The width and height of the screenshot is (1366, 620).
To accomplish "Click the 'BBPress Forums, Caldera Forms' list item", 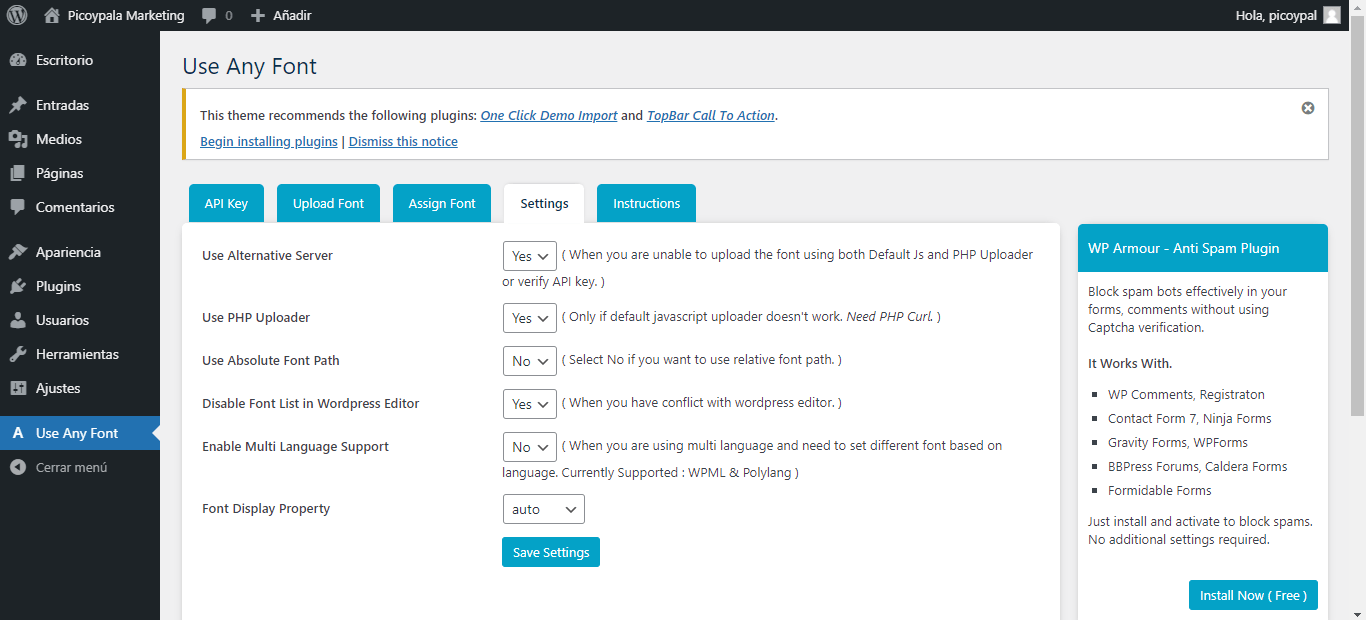I will click(x=1198, y=466).
